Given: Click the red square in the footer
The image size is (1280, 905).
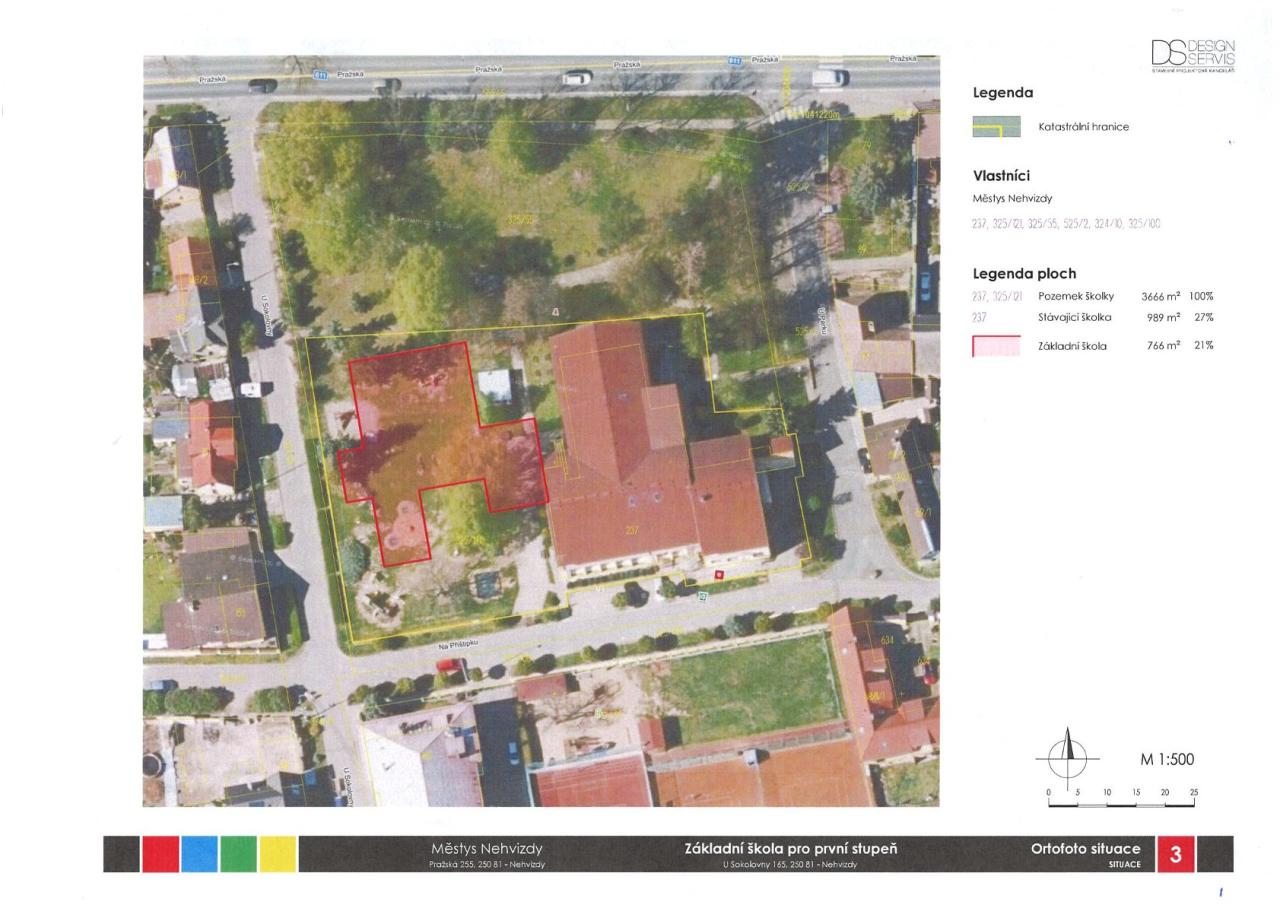Looking at the screenshot, I should (160, 854).
